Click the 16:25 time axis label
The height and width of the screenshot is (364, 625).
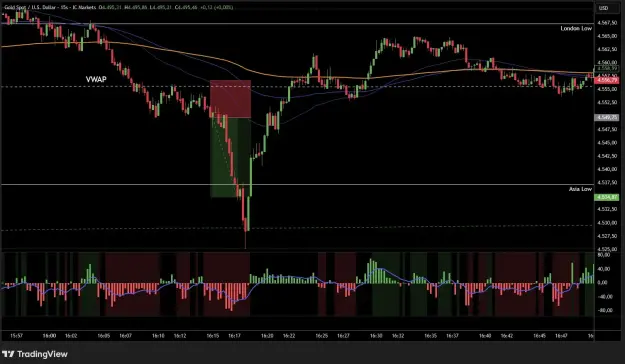322,336
